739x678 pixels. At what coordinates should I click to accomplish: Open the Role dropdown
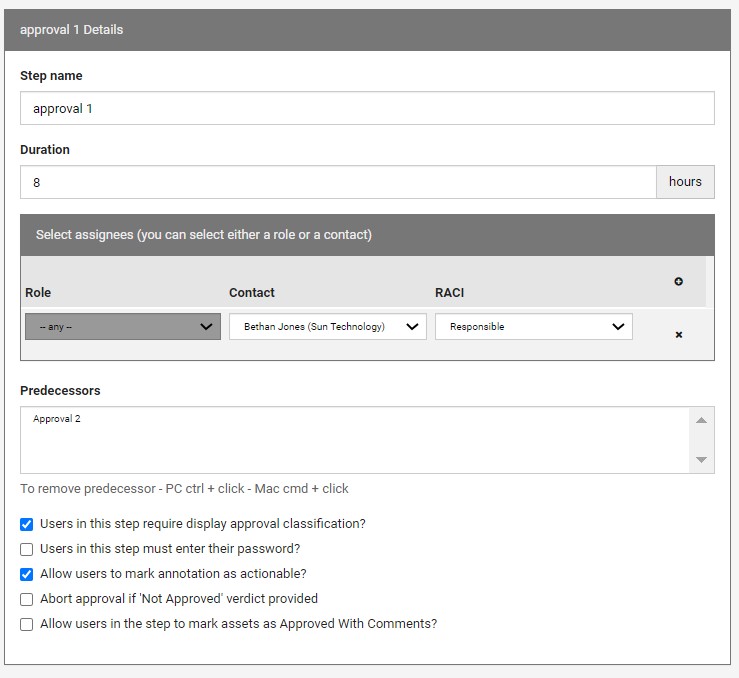(123, 327)
